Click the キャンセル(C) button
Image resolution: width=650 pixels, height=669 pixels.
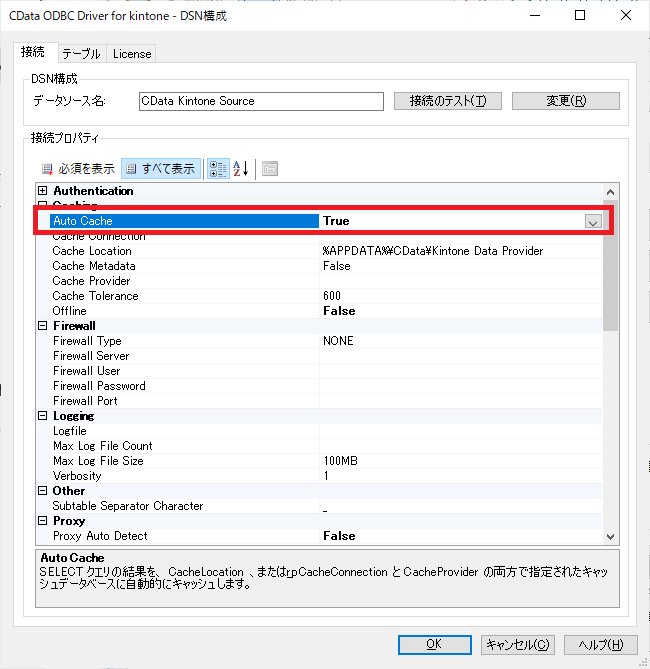coord(518,644)
